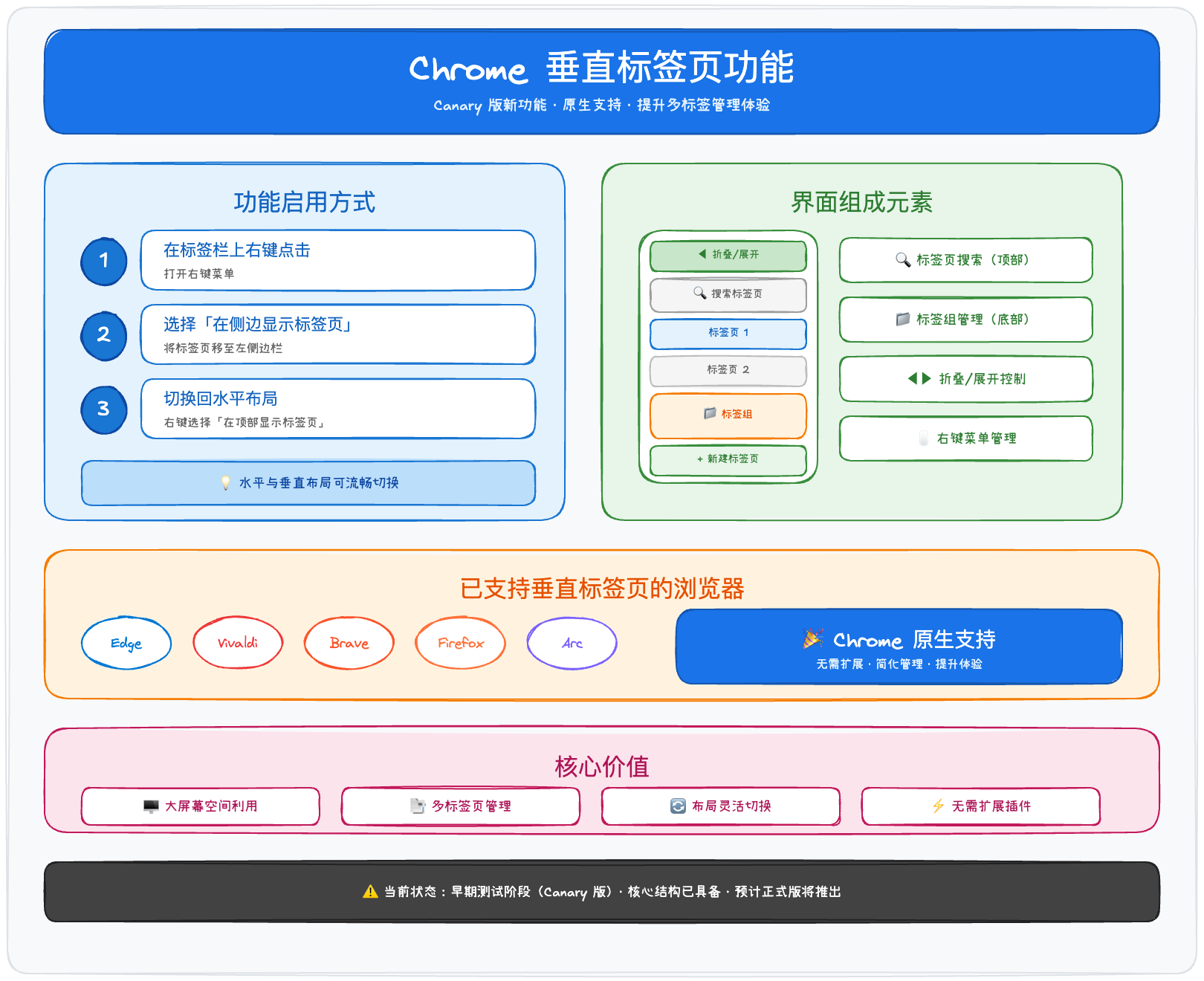Select 标签页 1 in the vertical sidebar

[x=728, y=333]
